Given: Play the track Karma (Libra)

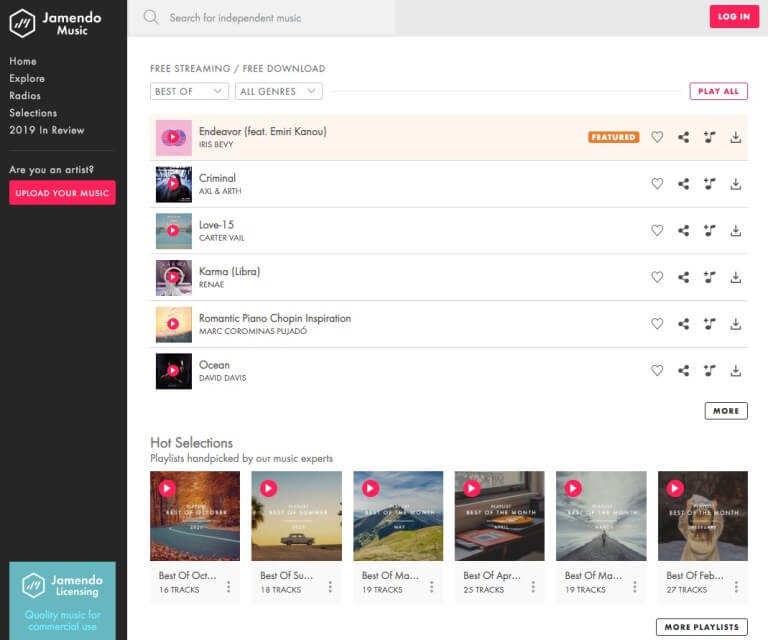Looking at the screenshot, I should [x=173, y=277].
